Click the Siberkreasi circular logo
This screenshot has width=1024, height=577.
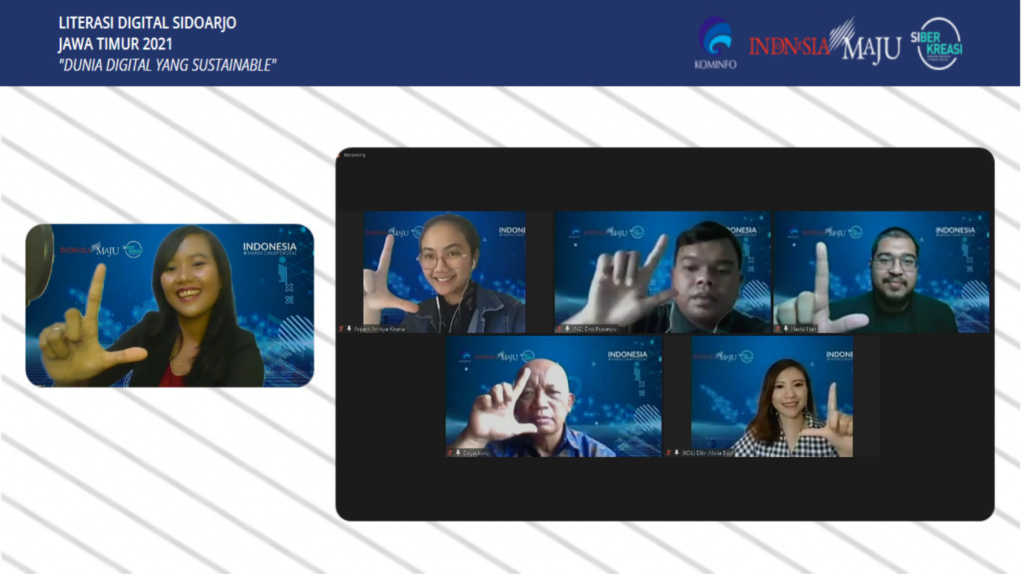coord(939,43)
